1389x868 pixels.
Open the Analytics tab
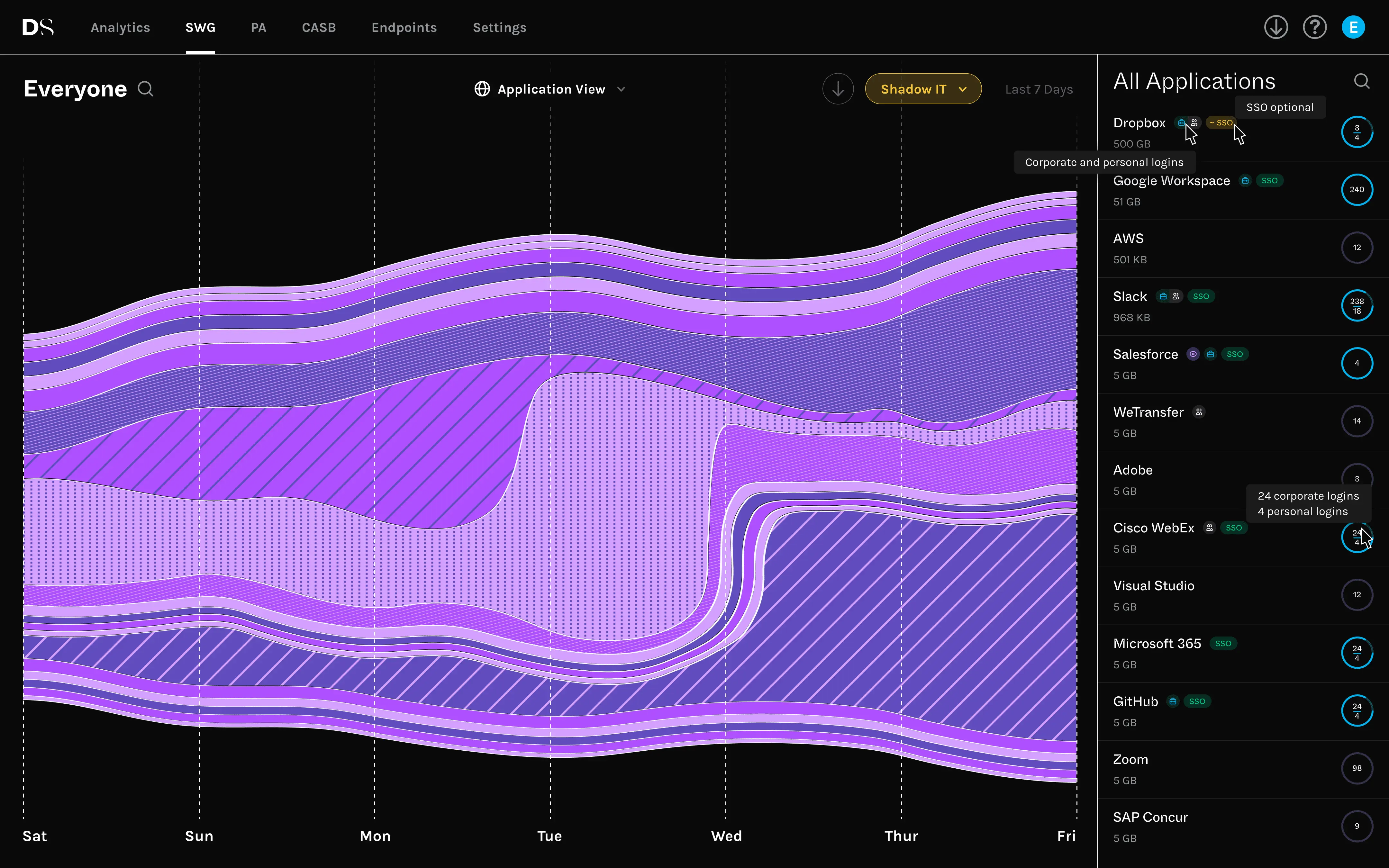coord(121,28)
